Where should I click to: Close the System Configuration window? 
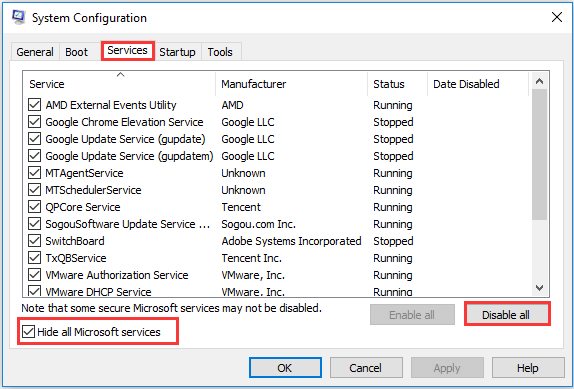[557, 17]
